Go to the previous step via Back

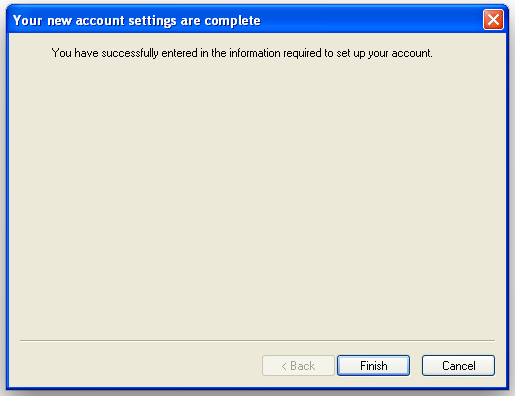pyautogui.click(x=298, y=365)
